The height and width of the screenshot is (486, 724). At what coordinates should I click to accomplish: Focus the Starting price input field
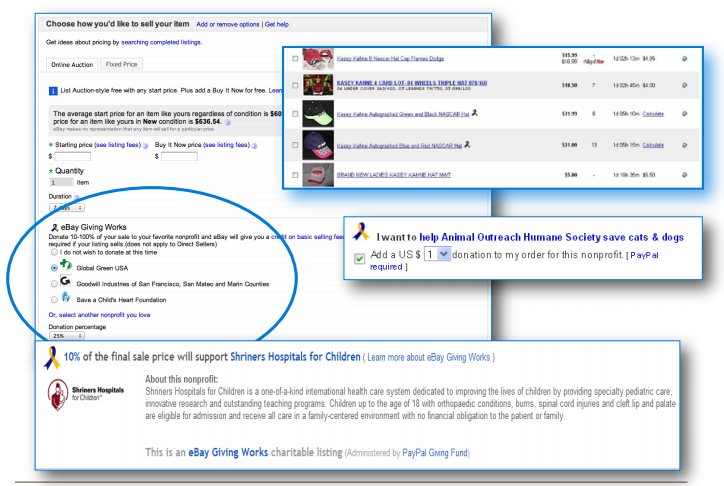pos(72,156)
